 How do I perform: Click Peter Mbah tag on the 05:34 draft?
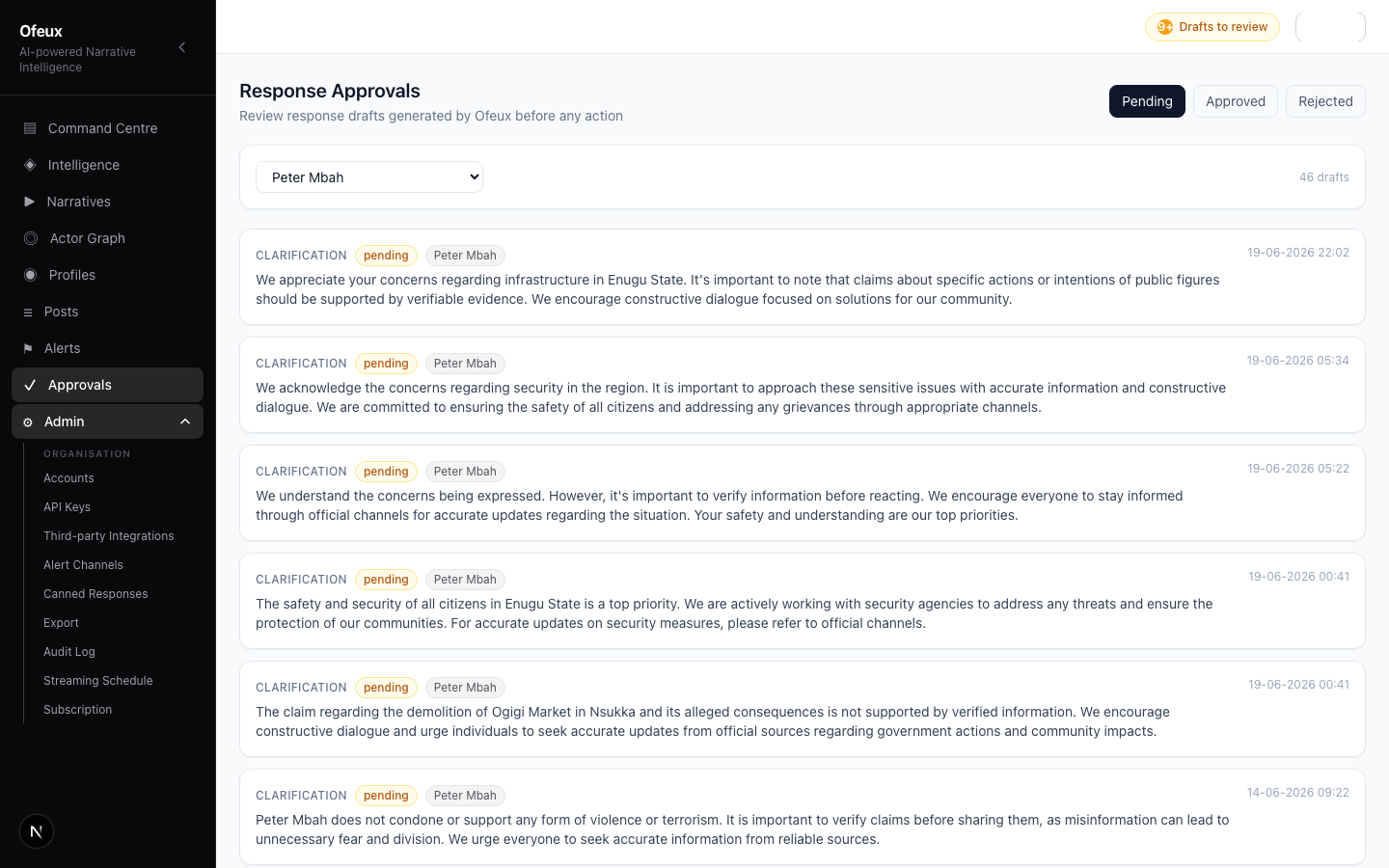click(x=465, y=364)
